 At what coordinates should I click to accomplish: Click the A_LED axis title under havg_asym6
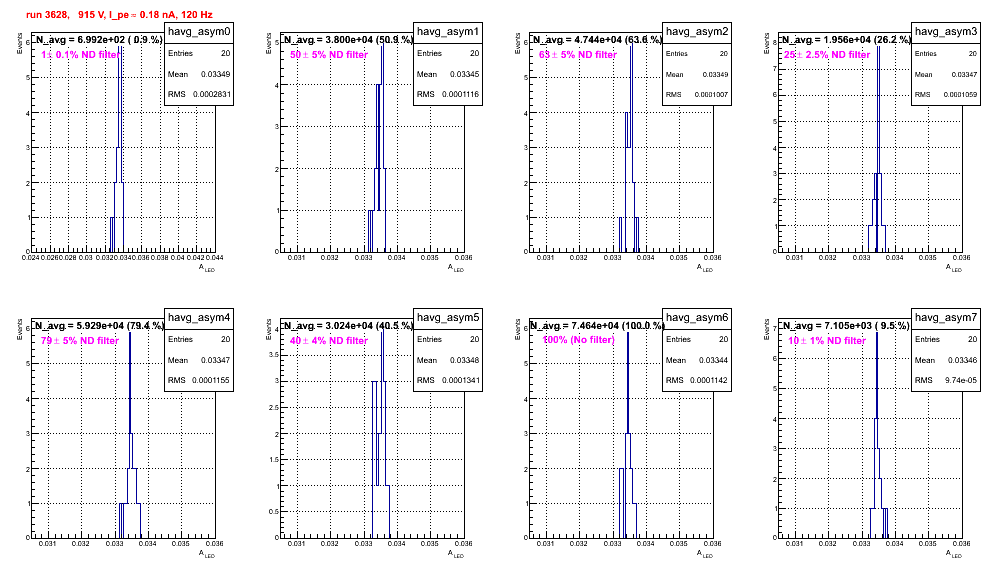(705, 554)
